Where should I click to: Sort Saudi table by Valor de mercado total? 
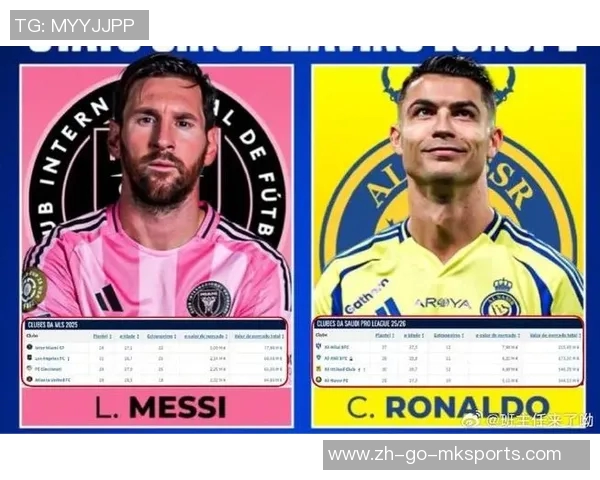point(555,335)
